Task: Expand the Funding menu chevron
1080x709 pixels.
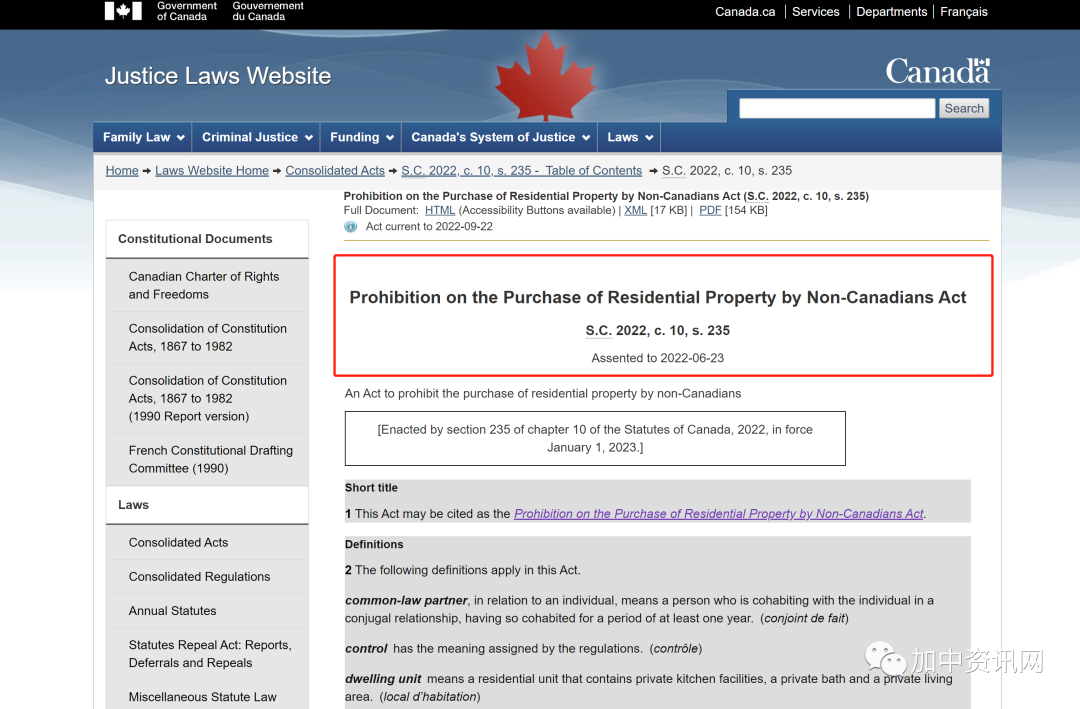Action: (390, 138)
